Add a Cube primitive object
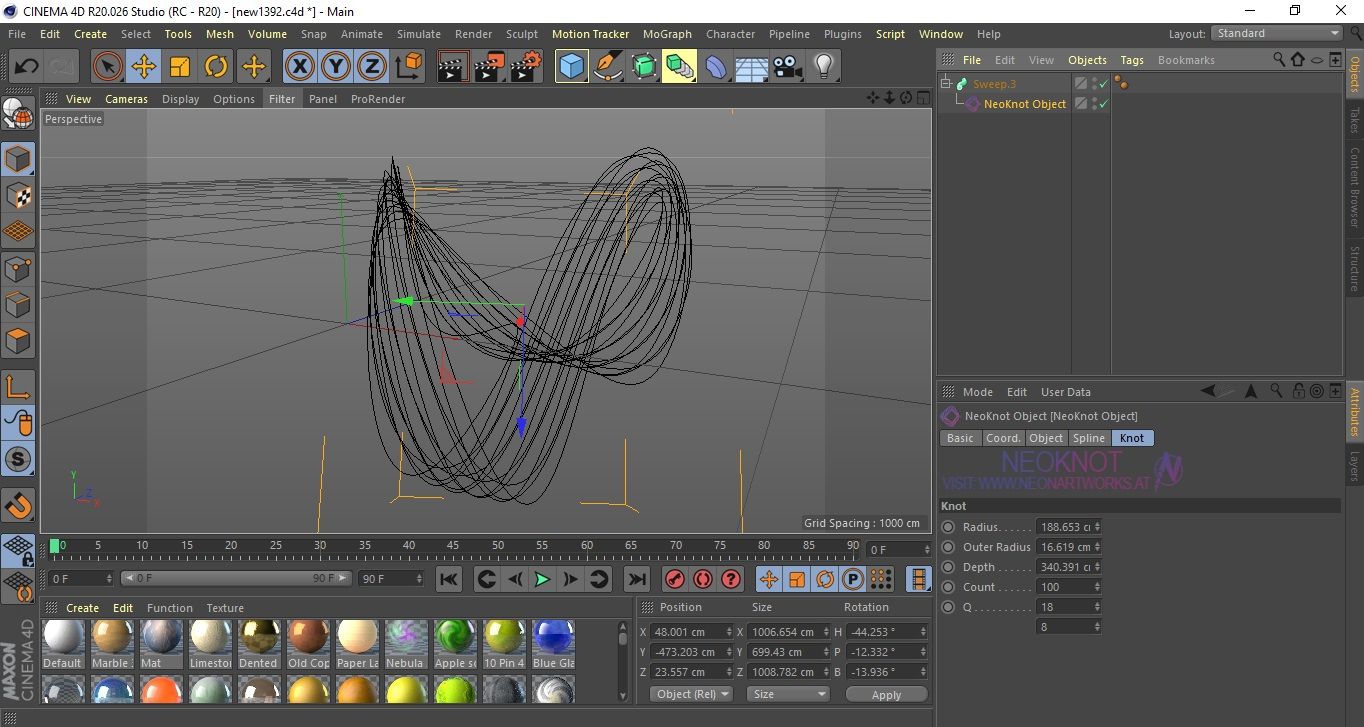The width and height of the screenshot is (1364, 727). (572, 67)
